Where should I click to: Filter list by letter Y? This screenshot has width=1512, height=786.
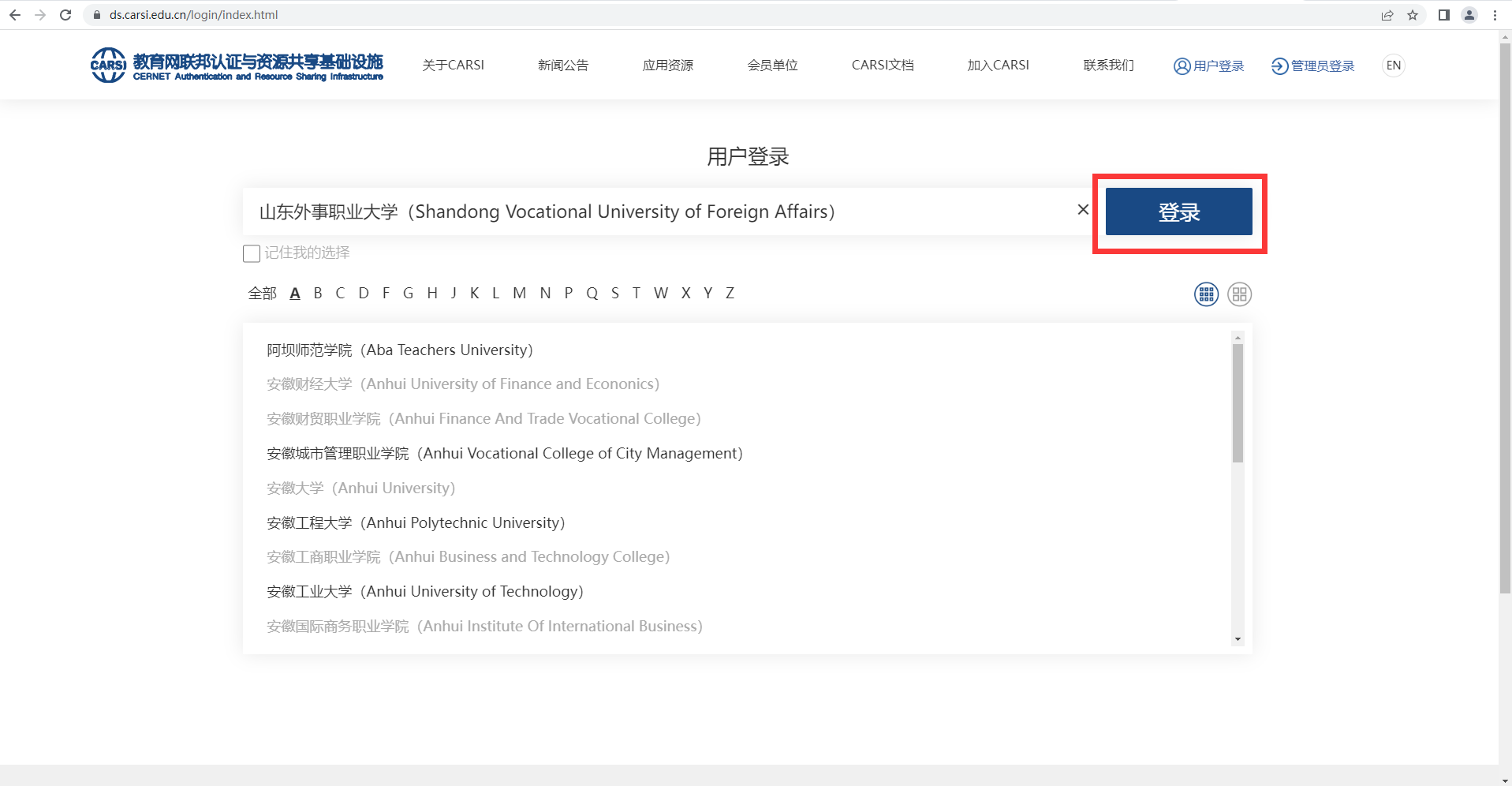click(708, 294)
